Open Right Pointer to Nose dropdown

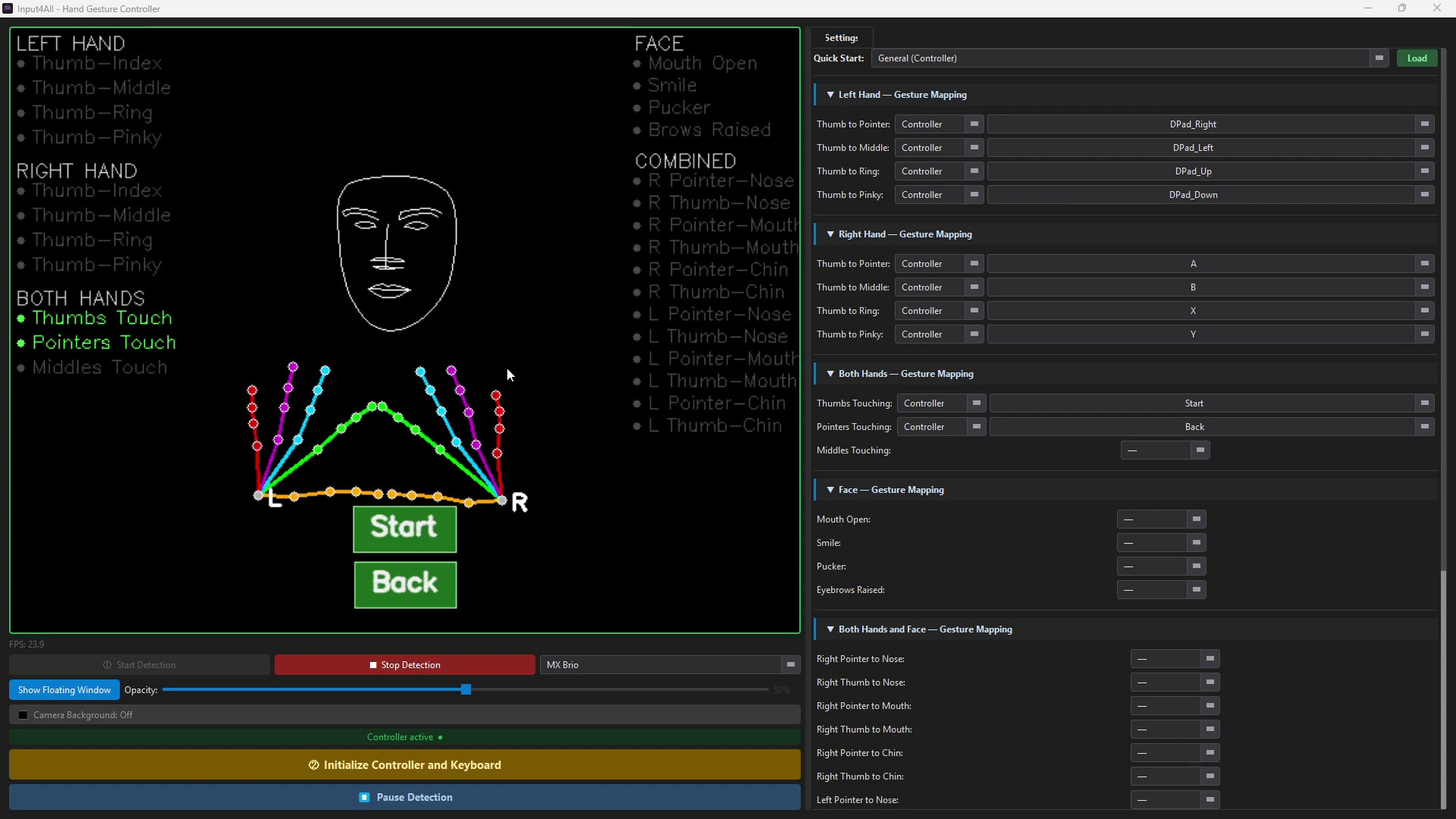pyautogui.click(x=1175, y=659)
